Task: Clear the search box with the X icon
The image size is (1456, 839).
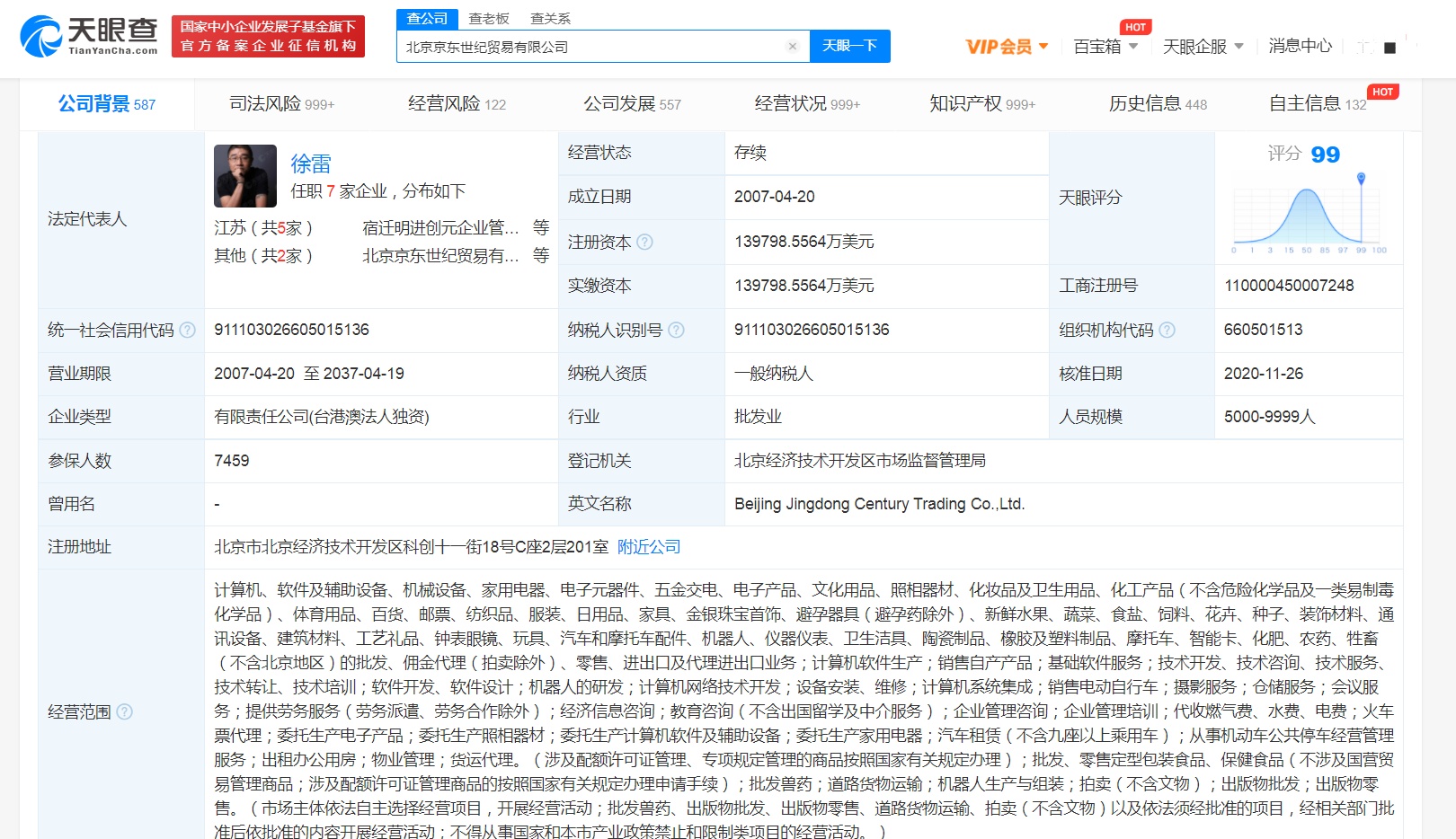Action: (792, 47)
